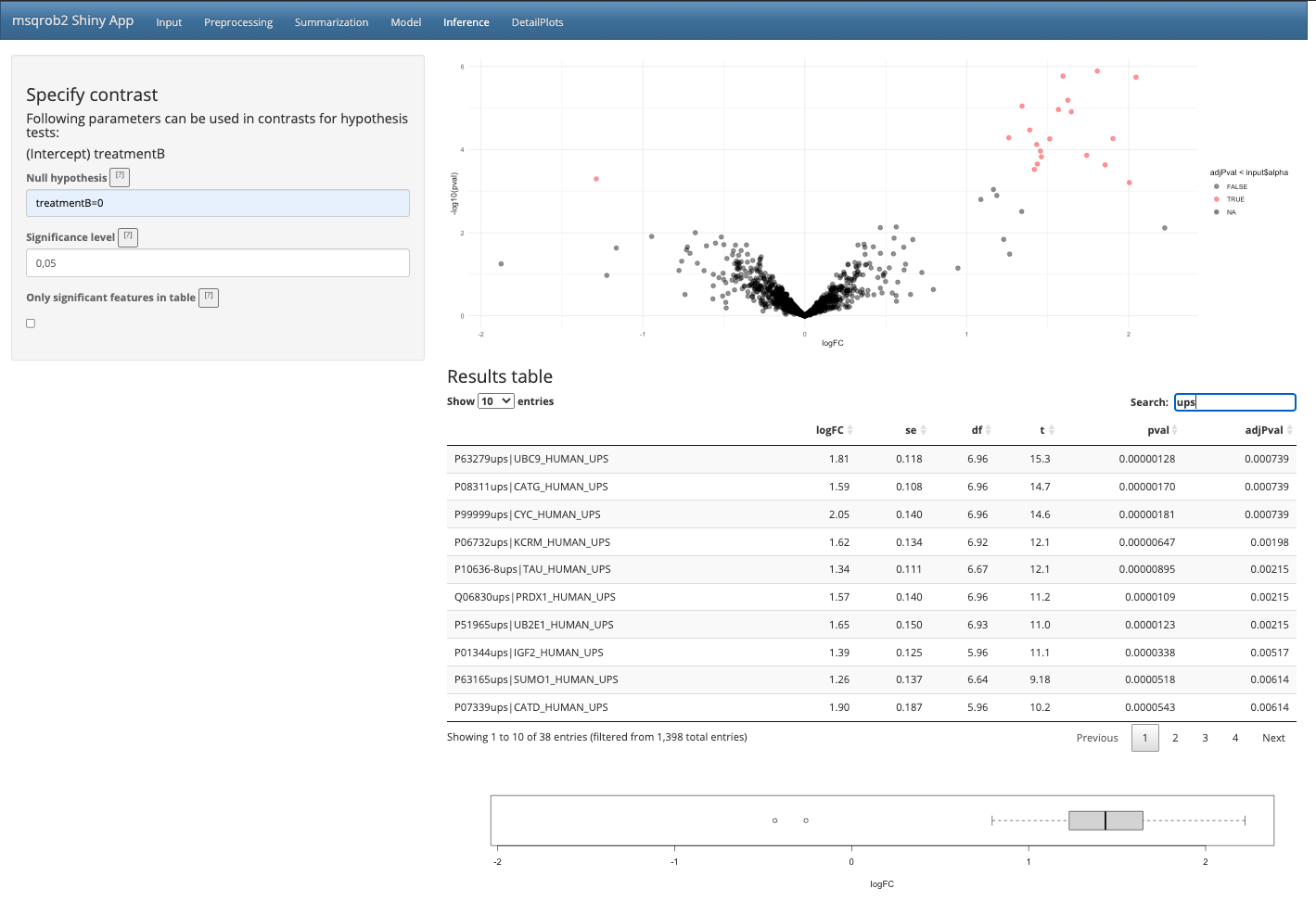This screenshot has width=1316, height=901.
Task: Click the Null hypothesis input field
Action: click(218, 203)
